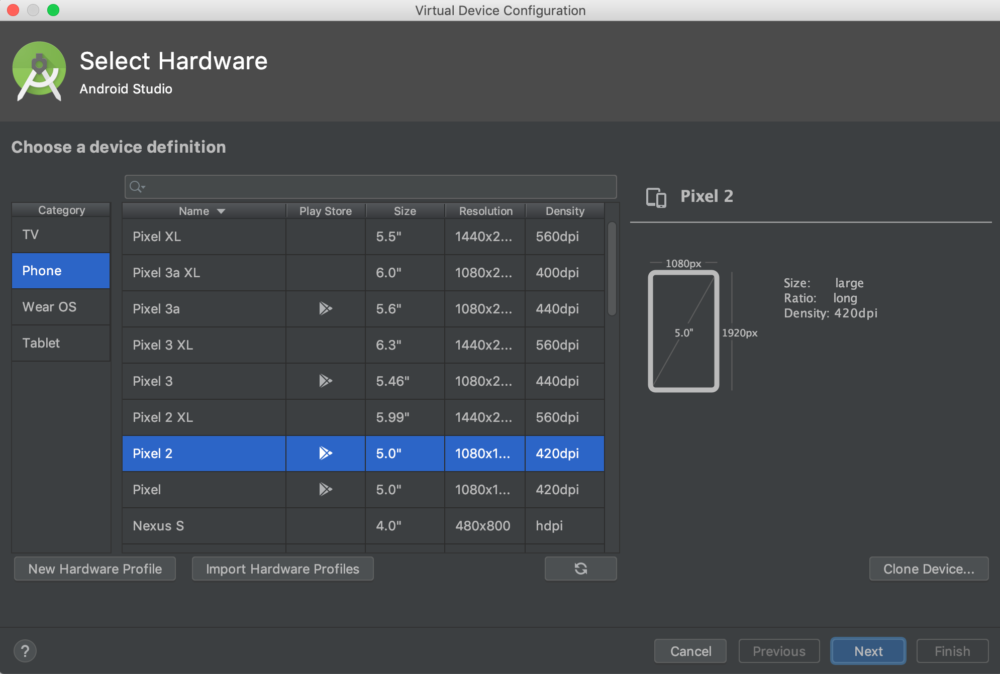Screen dimensions: 1000x674
Task: Click the 6.3" size cell
Action: click(405, 345)
